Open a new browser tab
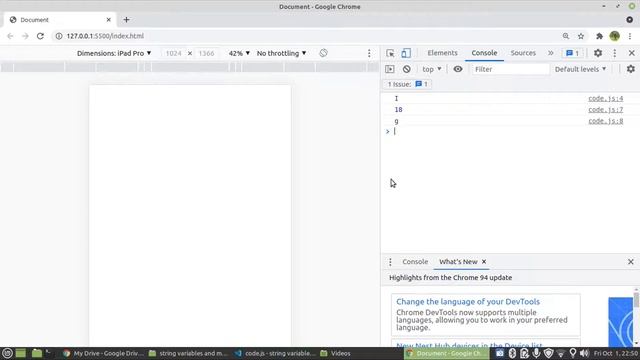Image resolution: width=640 pixels, height=360 pixels. click(x=126, y=20)
